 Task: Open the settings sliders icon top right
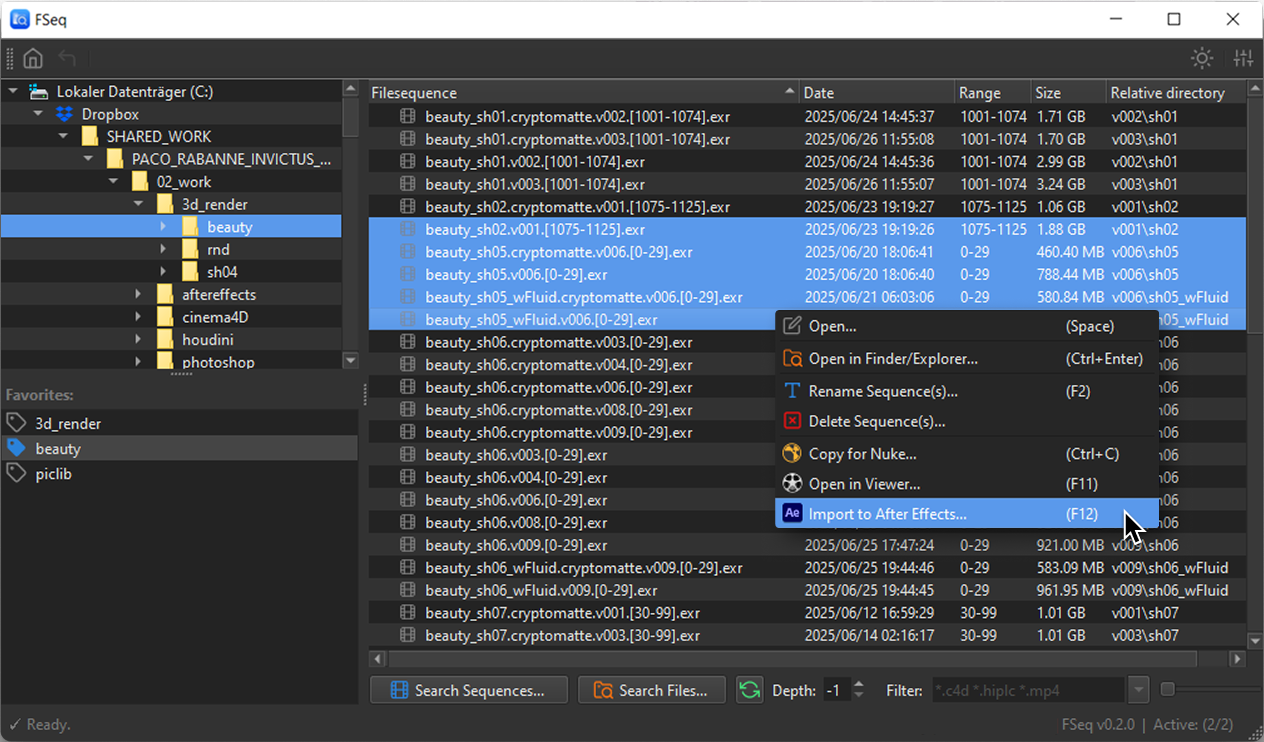1243,58
